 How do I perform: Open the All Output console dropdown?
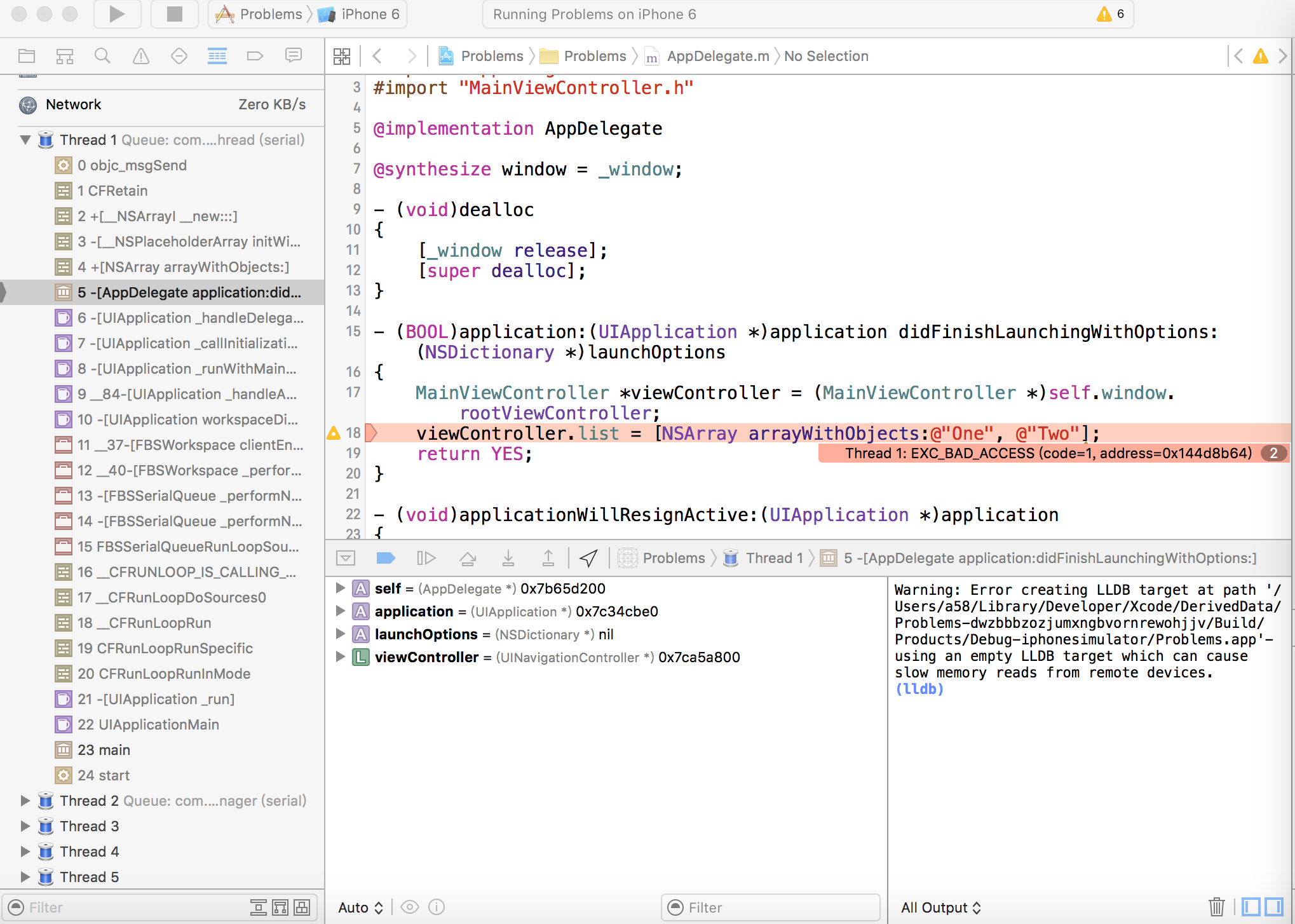941,907
